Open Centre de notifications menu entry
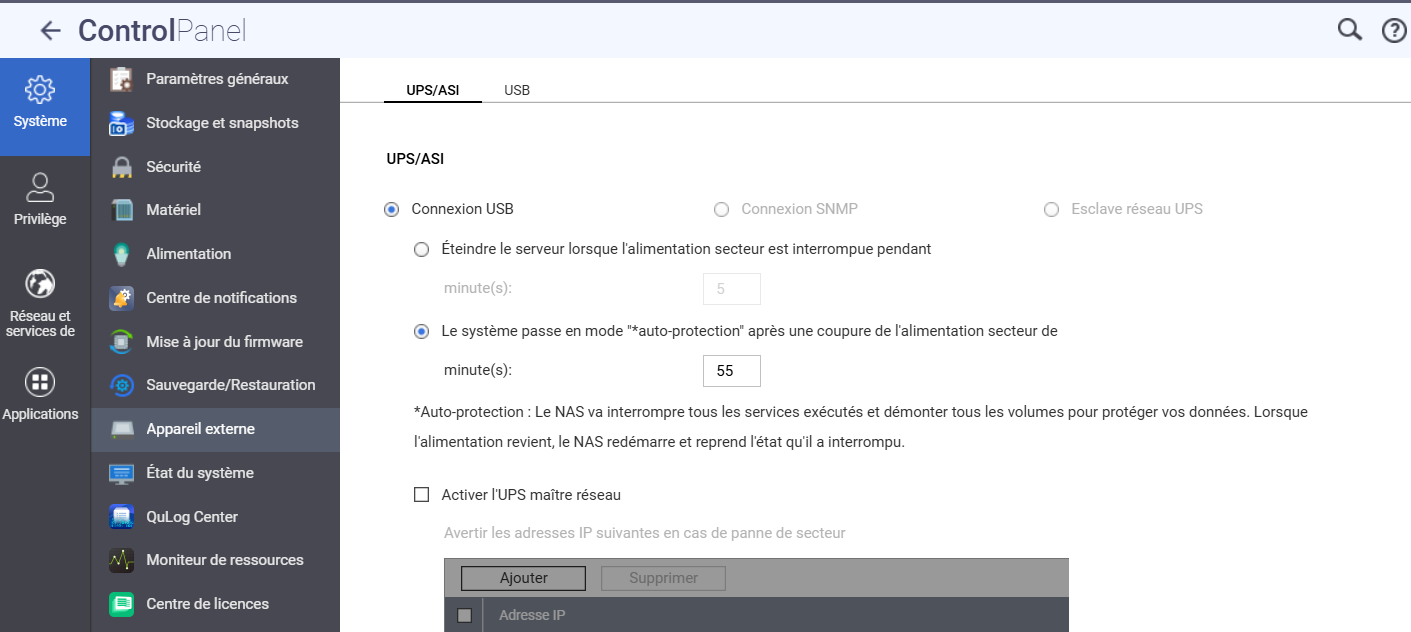1411x632 pixels. point(216,298)
